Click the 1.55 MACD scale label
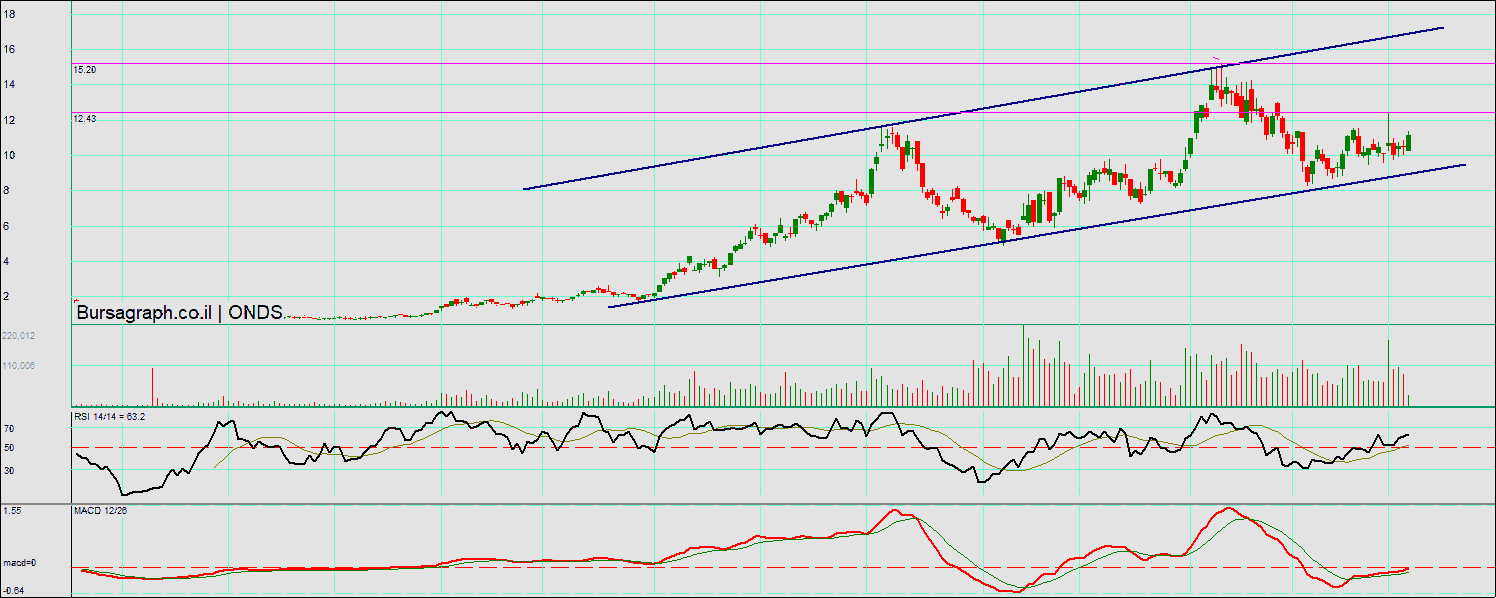The height and width of the screenshot is (598, 1496). [12, 511]
